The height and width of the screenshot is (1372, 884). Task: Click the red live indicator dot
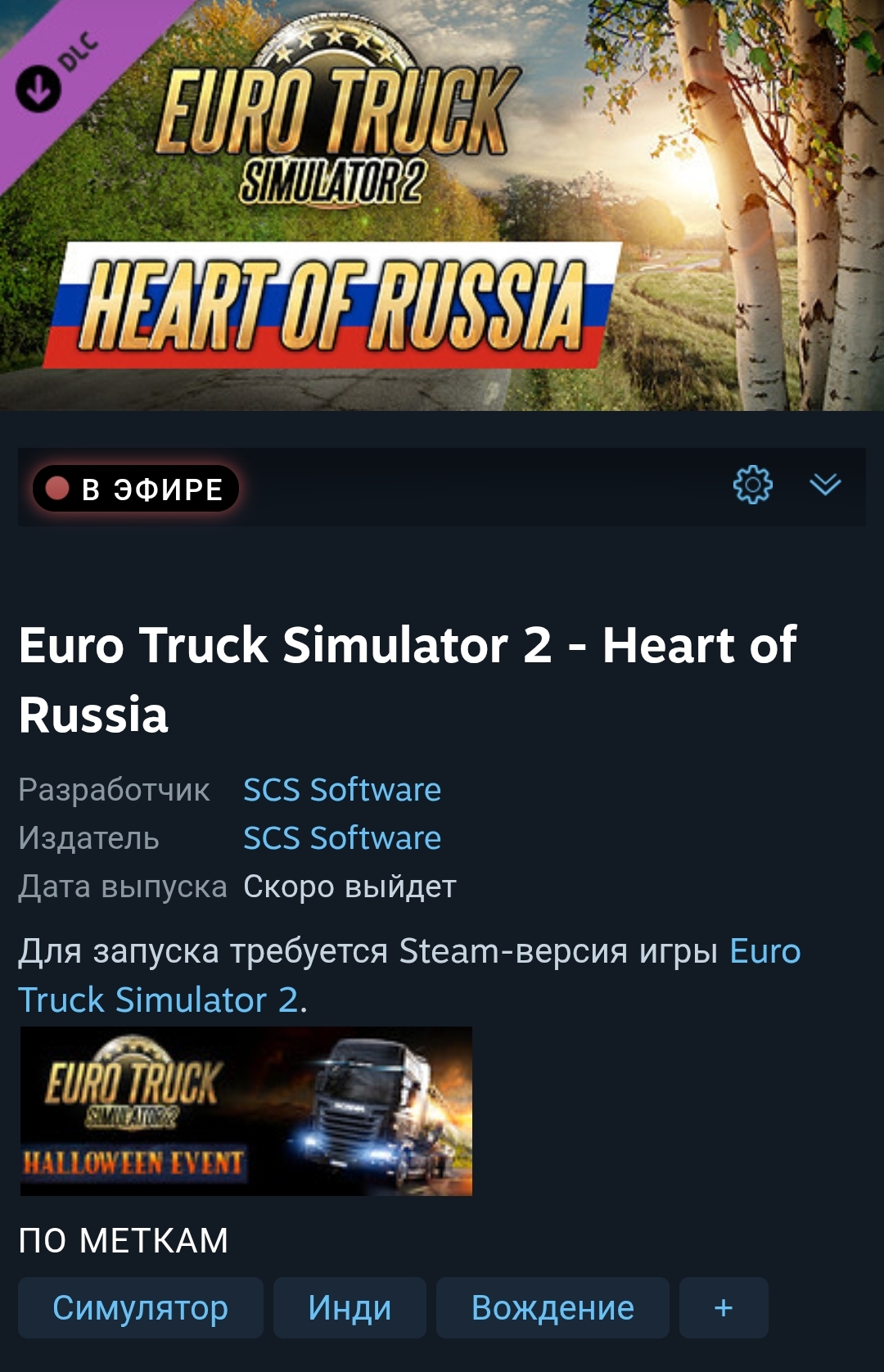57,489
